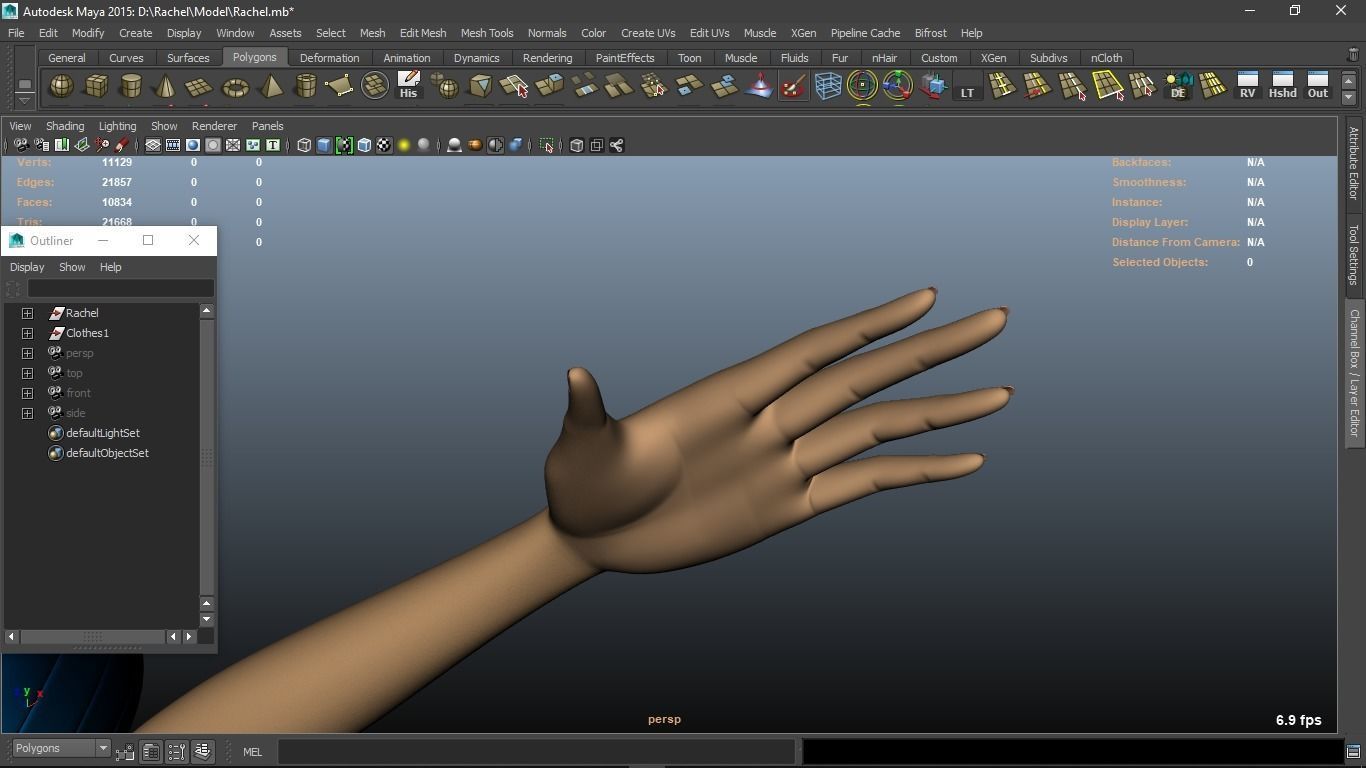Create a polygon plane from the shelf
Screen dimensions: 1366x768
tap(199, 86)
